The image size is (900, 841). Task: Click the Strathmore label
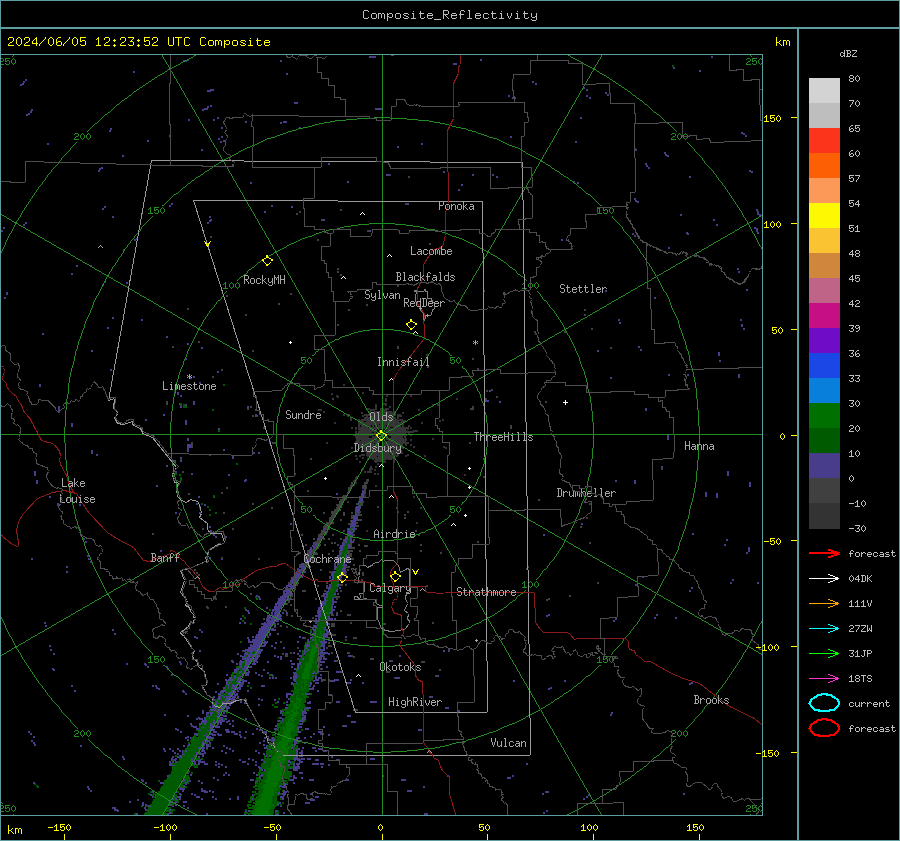pos(486,592)
